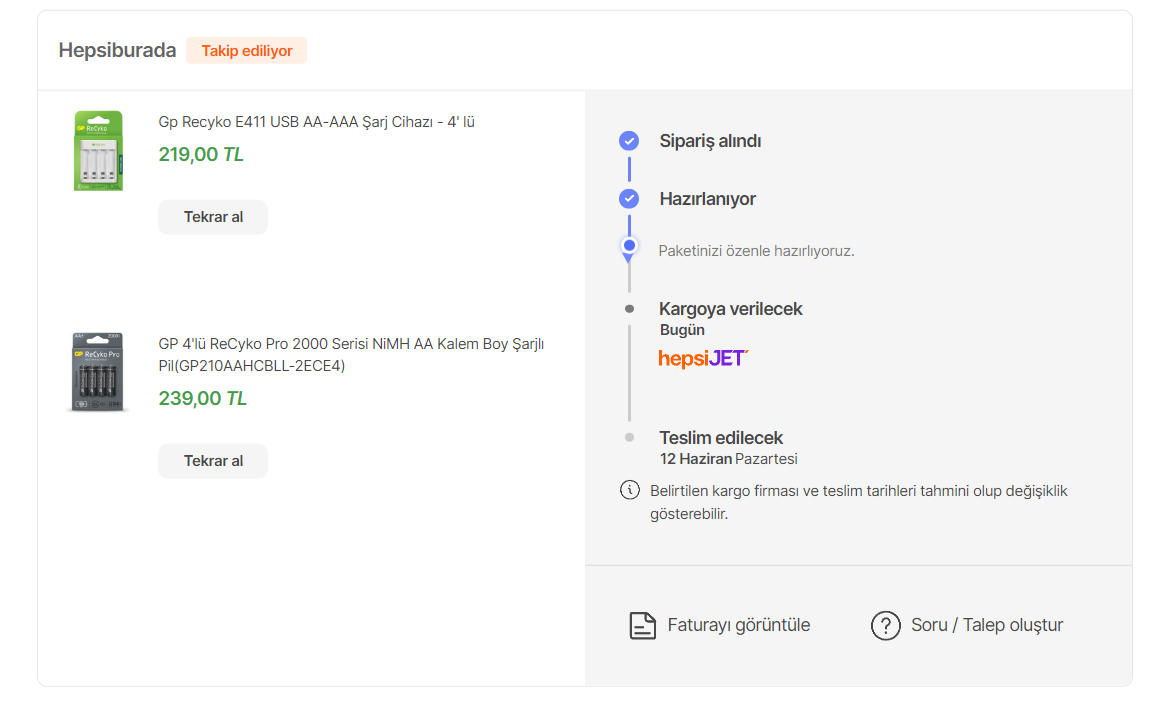The width and height of the screenshot is (1172, 709).
Task: Click the info icon beside delivery note
Action: tap(630, 490)
